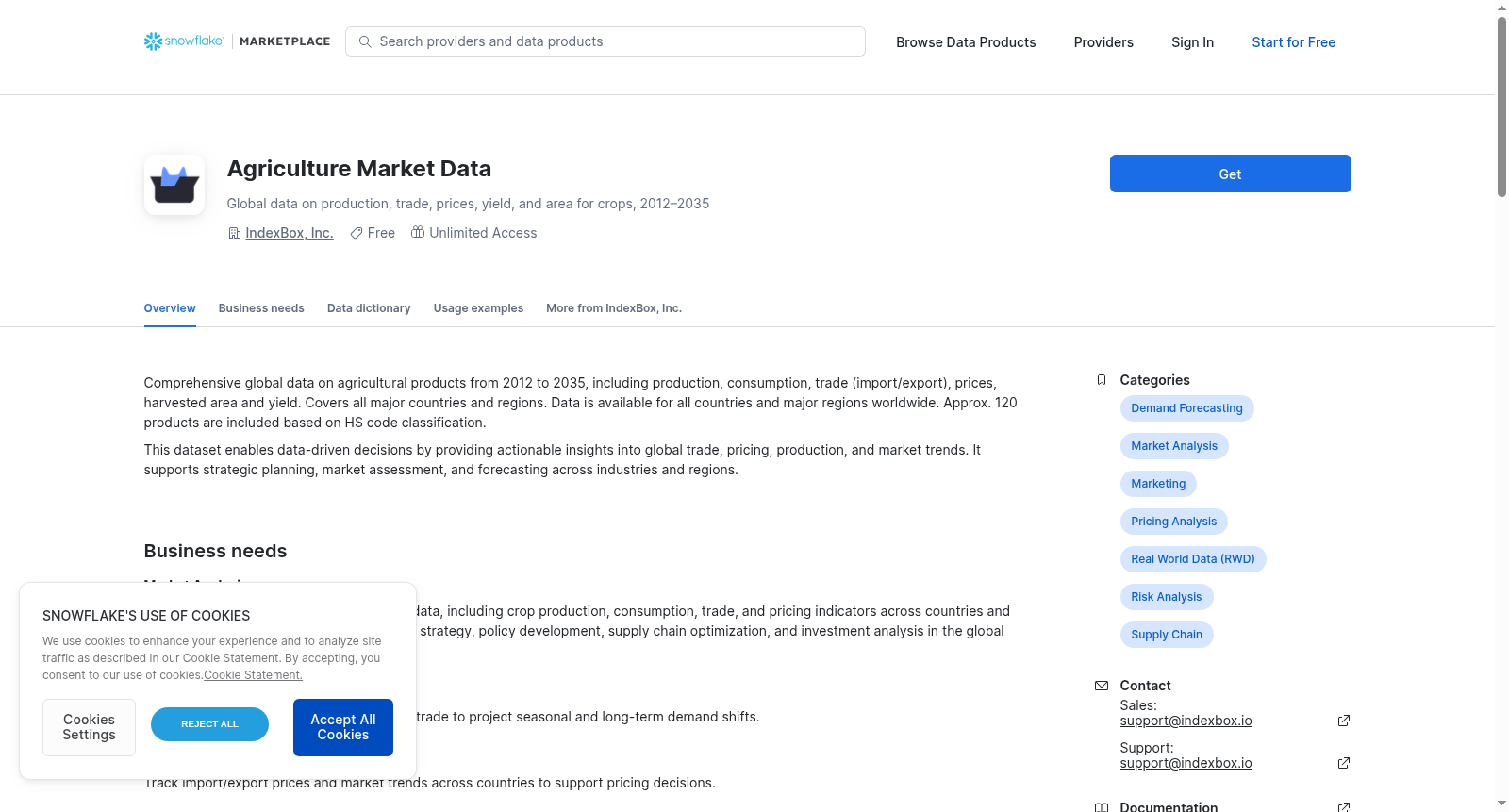This screenshot has width=1509, height=812.
Task: Open the Sales email external link icon
Action: [x=1344, y=721]
